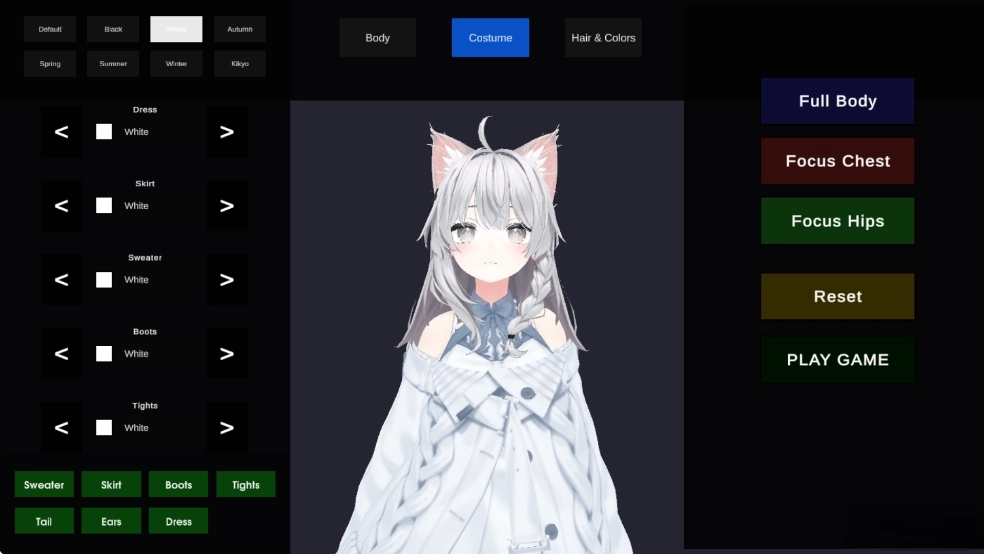Click the previous arrow for Tights color
The height and width of the screenshot is (554, 984).
click(61, 428)
